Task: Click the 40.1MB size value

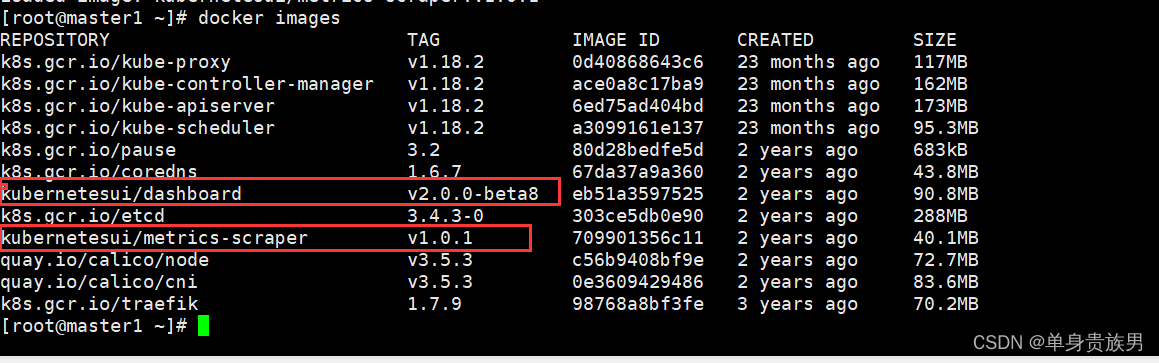Action: pos(945,239)
